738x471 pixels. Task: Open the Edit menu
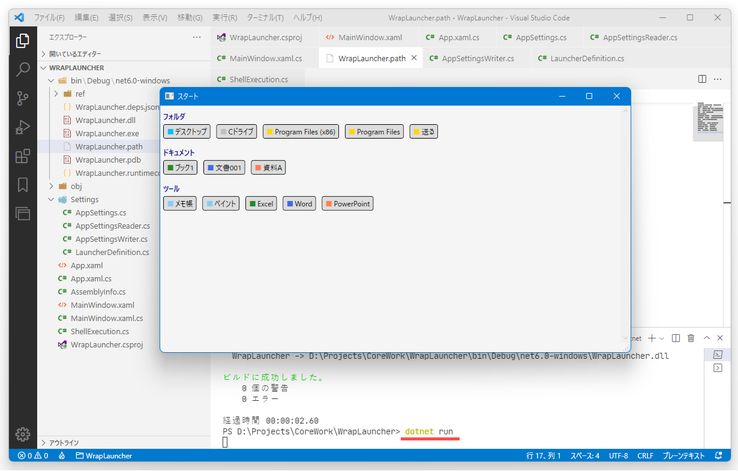click(86, 17)
